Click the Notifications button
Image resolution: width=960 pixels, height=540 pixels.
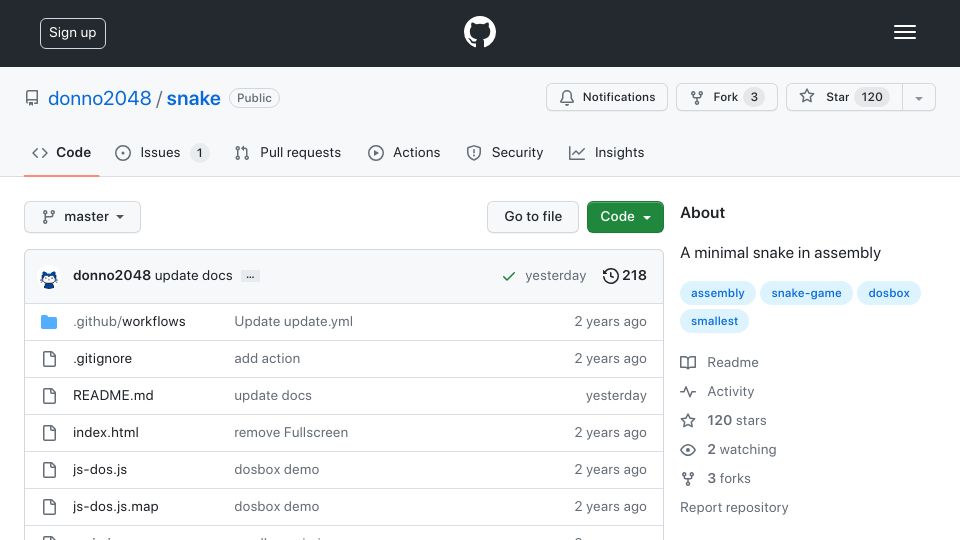pos(607,97)
